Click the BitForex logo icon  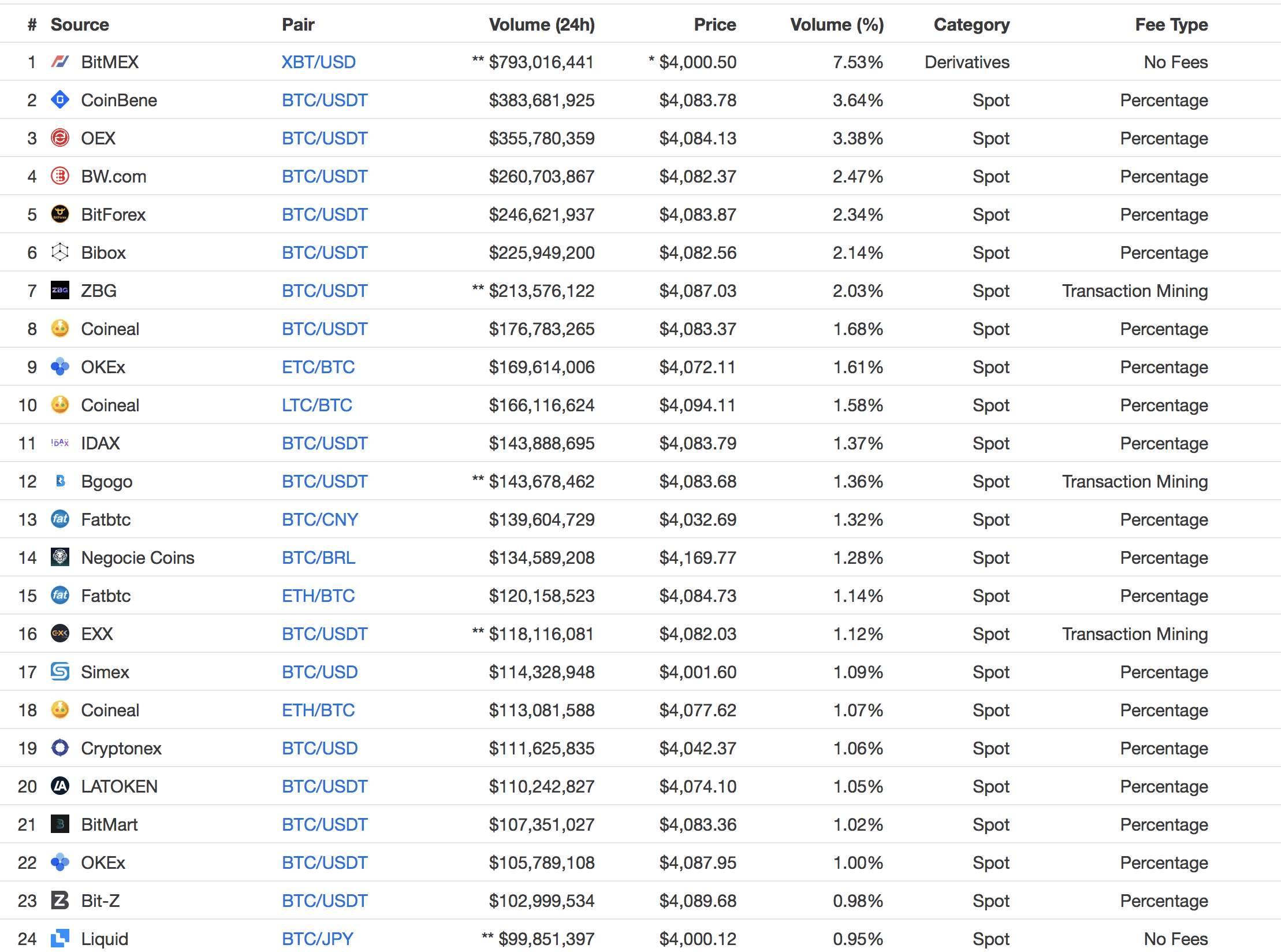pyautogui.click(x=60, y=214)
